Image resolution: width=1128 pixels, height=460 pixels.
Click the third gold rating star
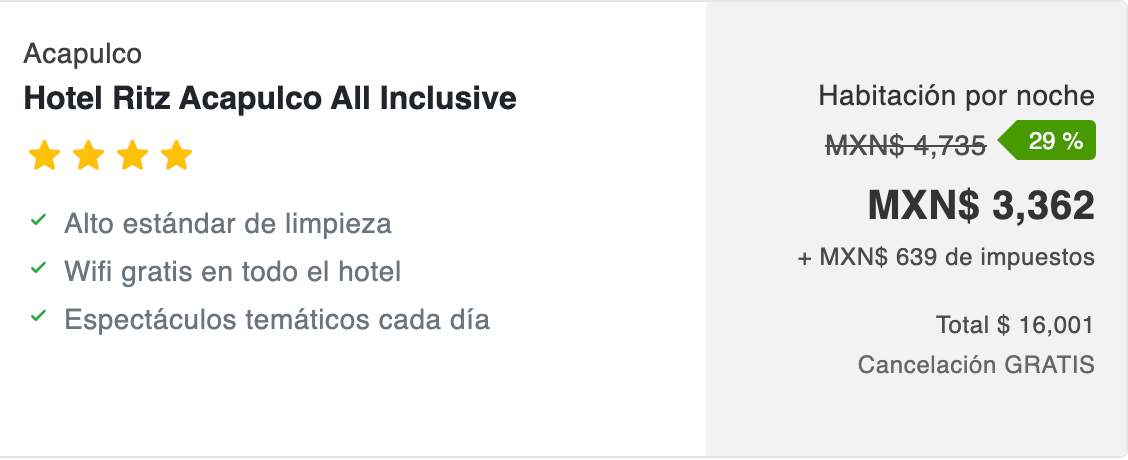pos(132,156)
